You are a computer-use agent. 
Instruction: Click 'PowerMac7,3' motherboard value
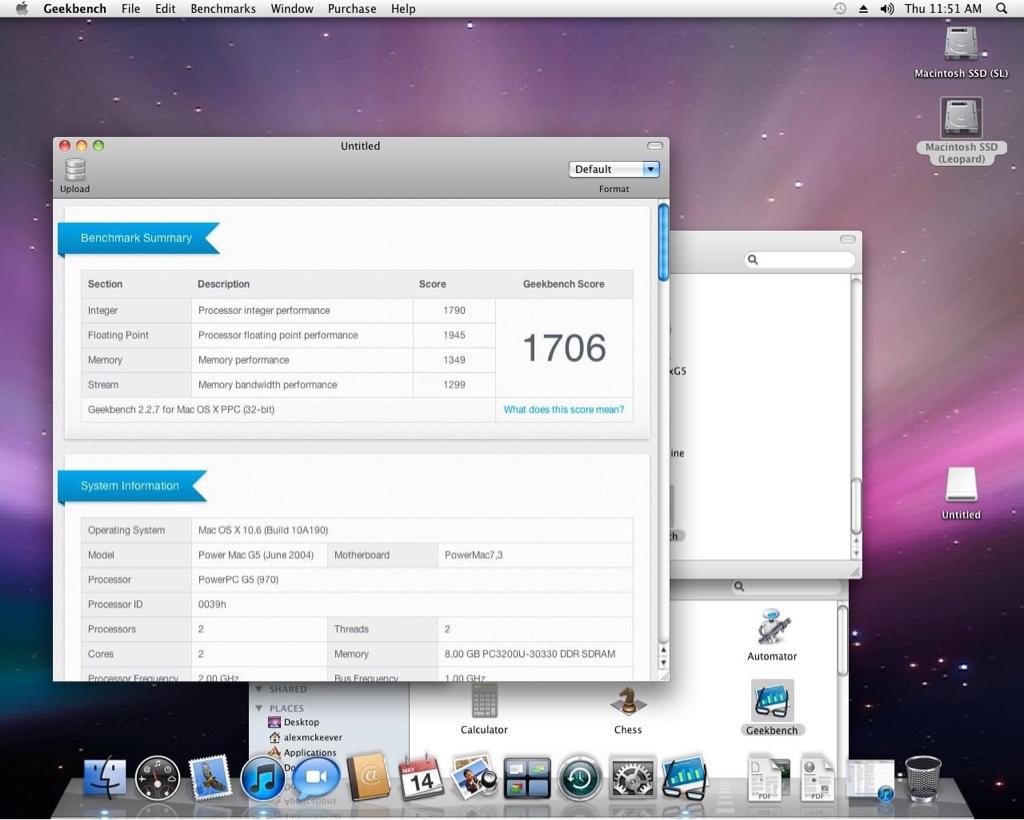coord(473,555)
